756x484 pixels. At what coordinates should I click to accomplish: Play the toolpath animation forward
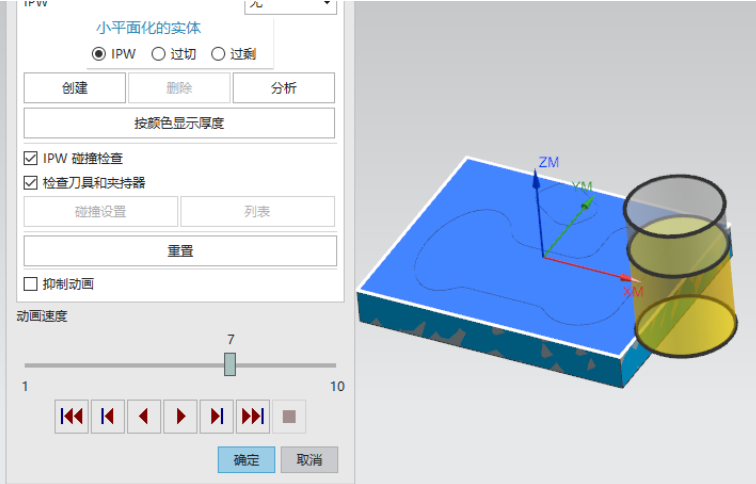pyautogui.click(x=180, y=416)
